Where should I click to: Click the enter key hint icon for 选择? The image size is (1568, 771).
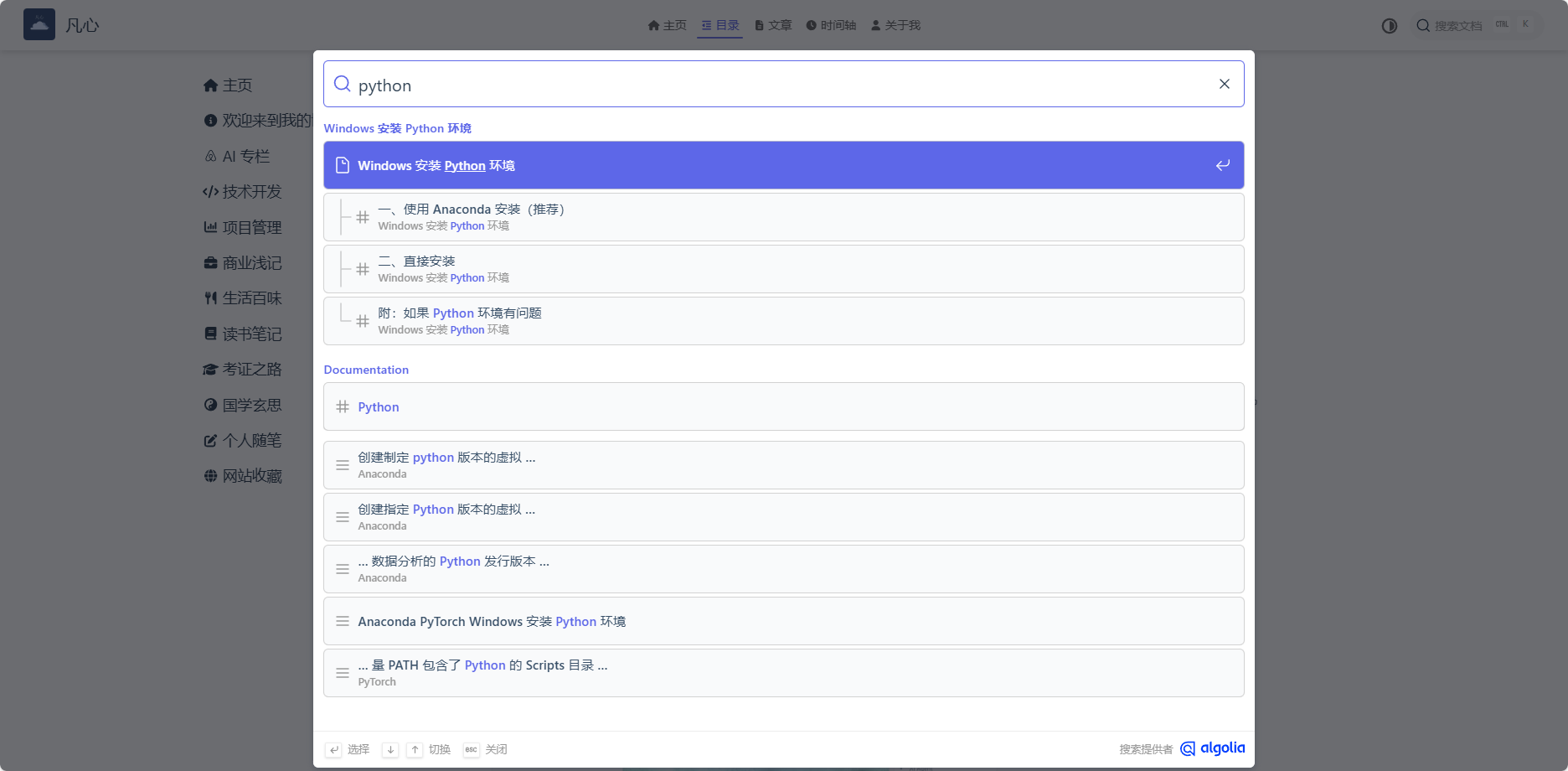pos(333,749)
